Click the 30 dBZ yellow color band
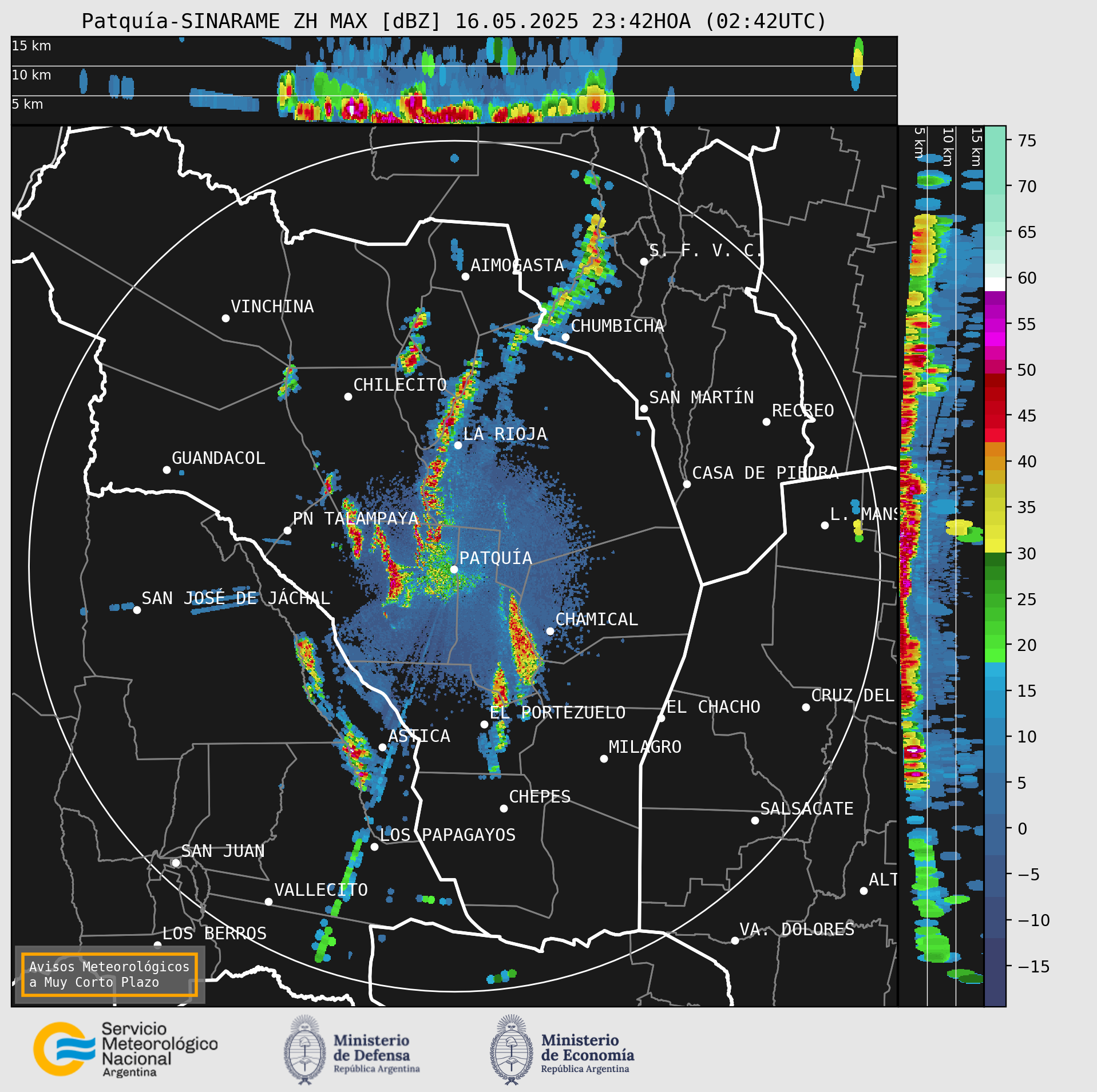This screenshot has height=1092, width=1097. click(x=995, y=545)
